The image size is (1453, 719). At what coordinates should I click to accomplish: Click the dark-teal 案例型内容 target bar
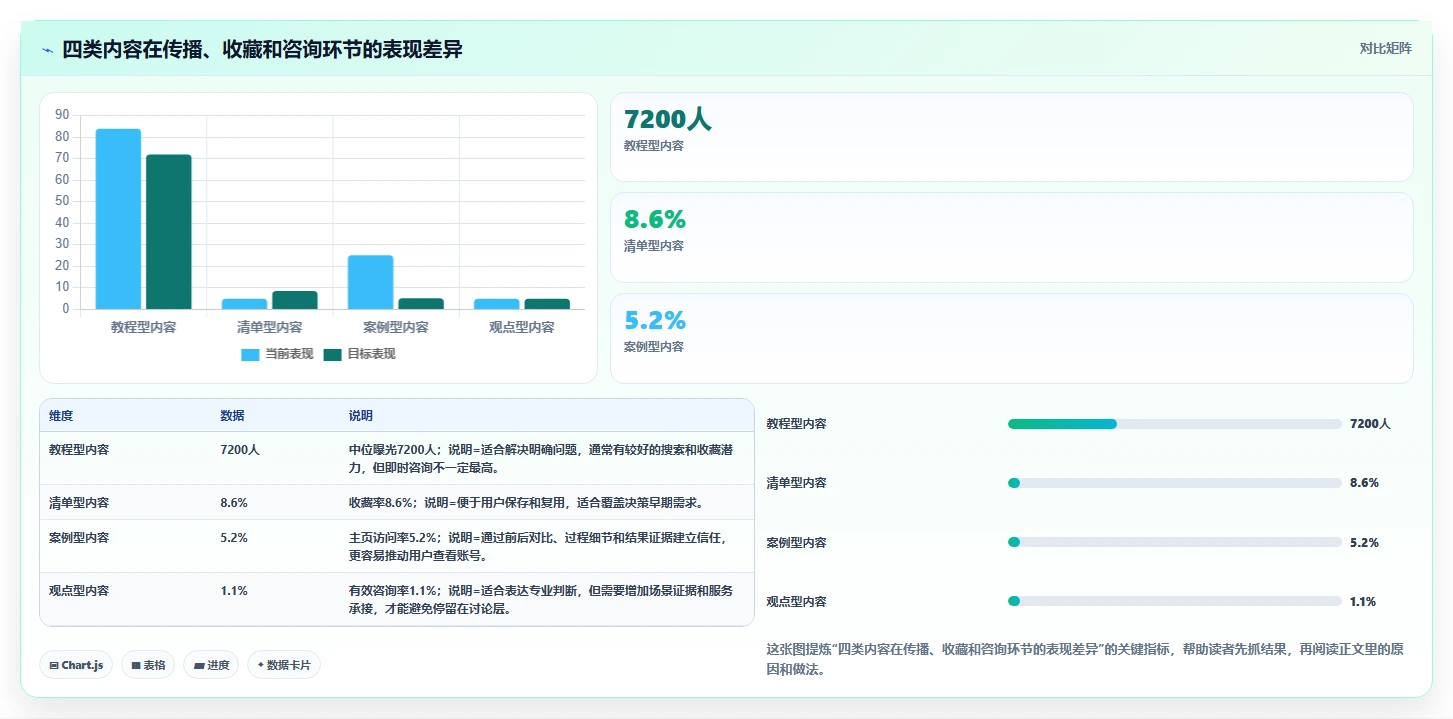[421, 304]
